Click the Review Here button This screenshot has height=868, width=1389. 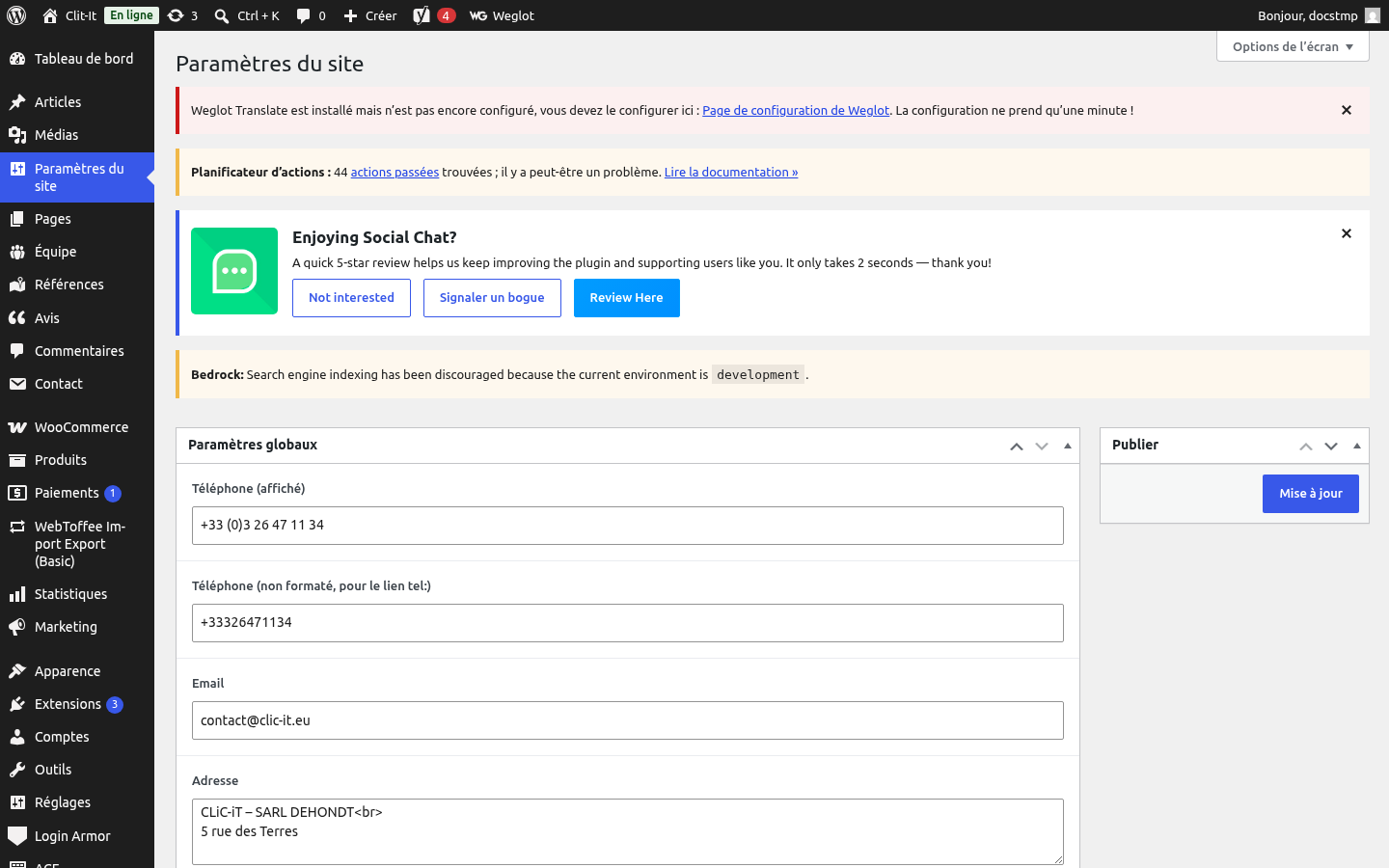coord(627,298)
